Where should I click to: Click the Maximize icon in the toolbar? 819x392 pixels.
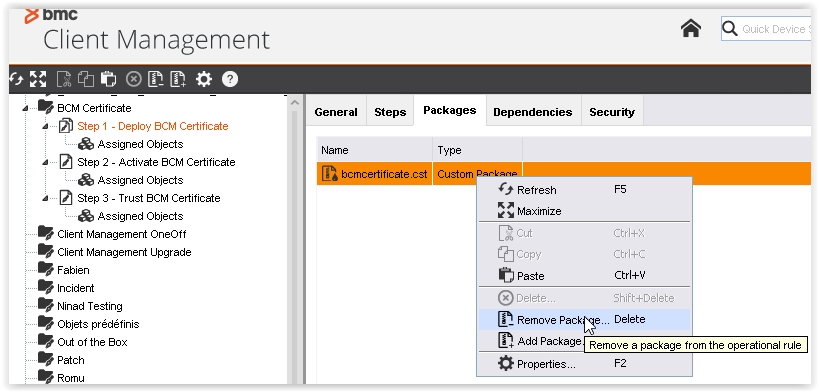38,79
